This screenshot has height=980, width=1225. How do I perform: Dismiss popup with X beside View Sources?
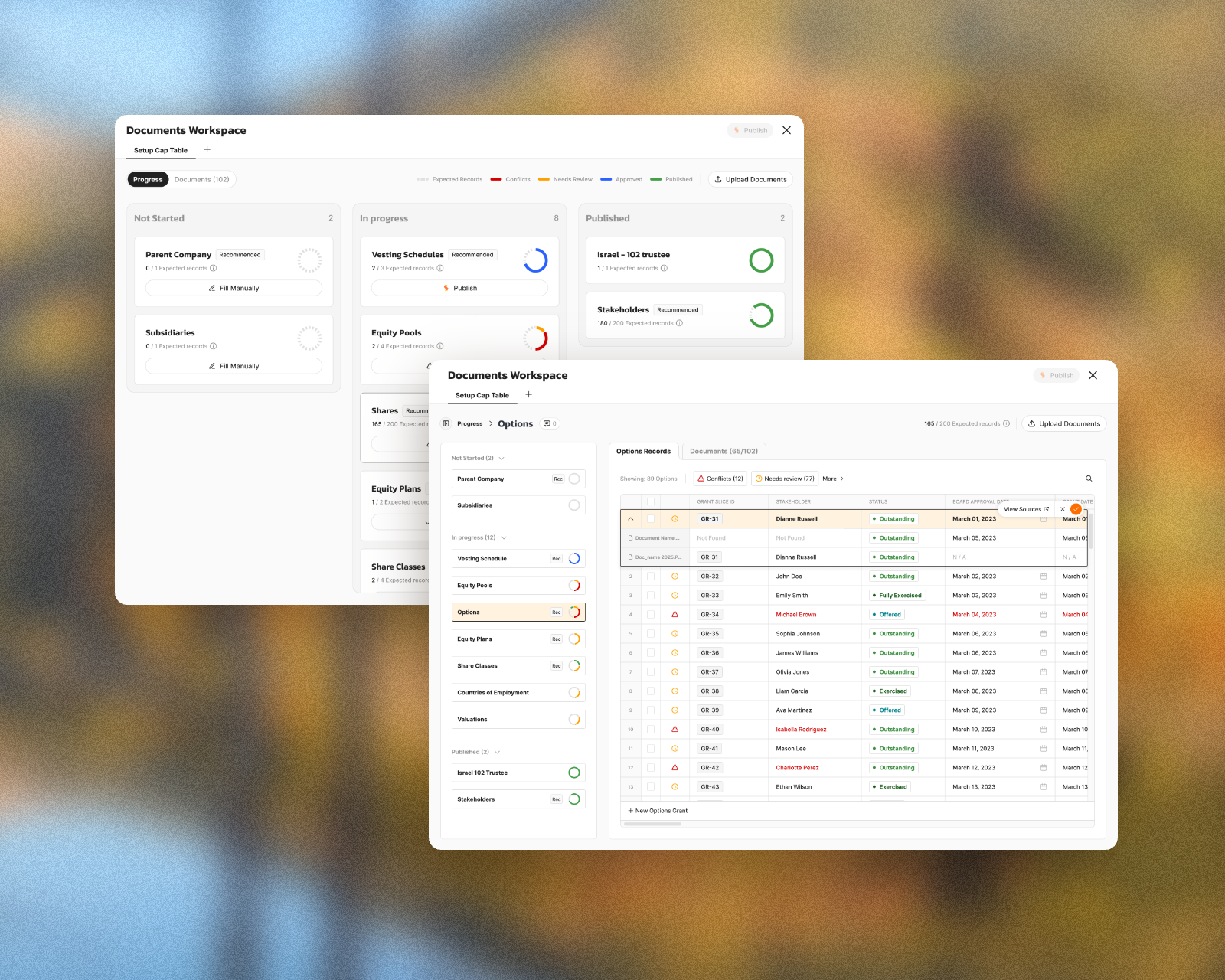[x=1063, y=509]
